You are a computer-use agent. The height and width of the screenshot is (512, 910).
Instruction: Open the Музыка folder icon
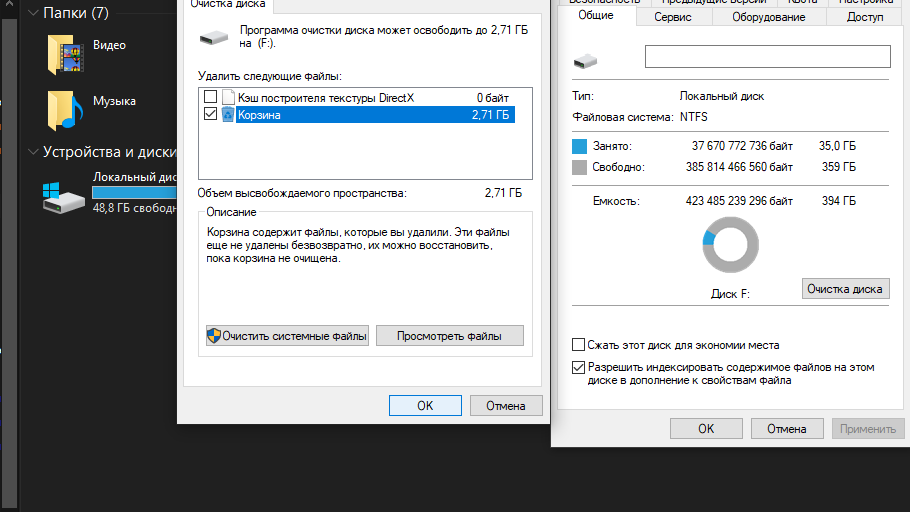pos(65,110)
